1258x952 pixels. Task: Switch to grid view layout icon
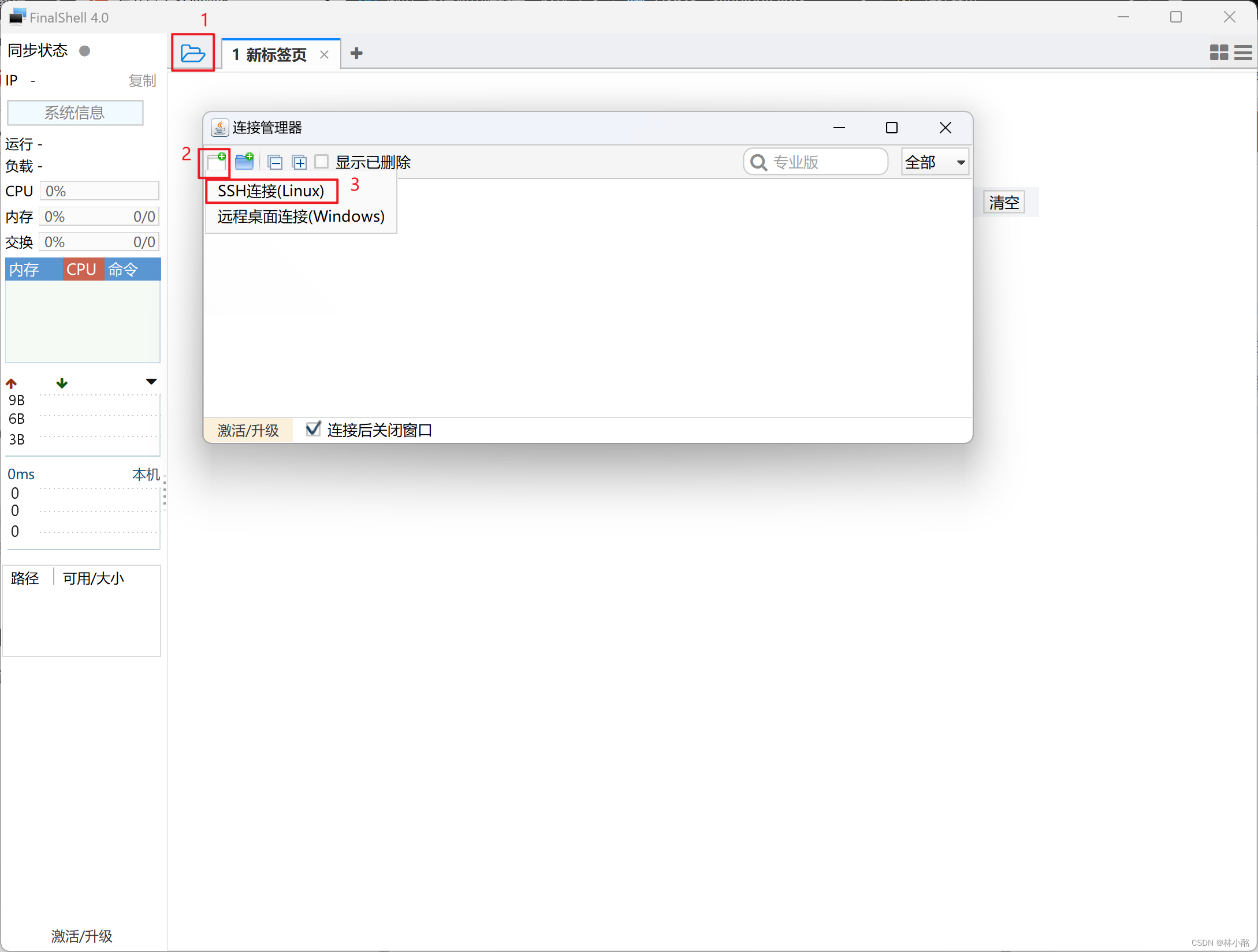pos(1219,53)
